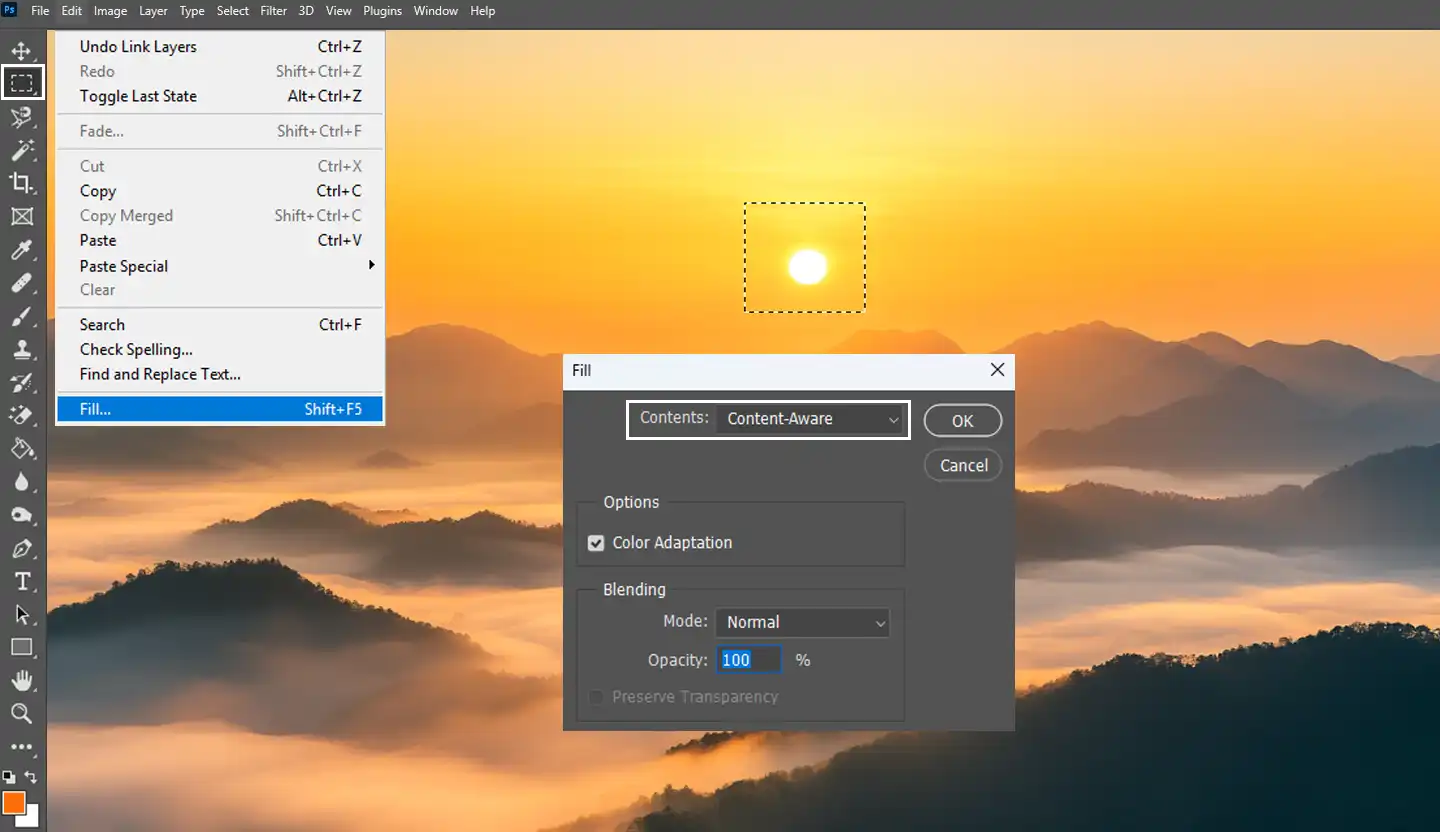Toggle the Color Adaptation checkbox

(x=596, y=543)
